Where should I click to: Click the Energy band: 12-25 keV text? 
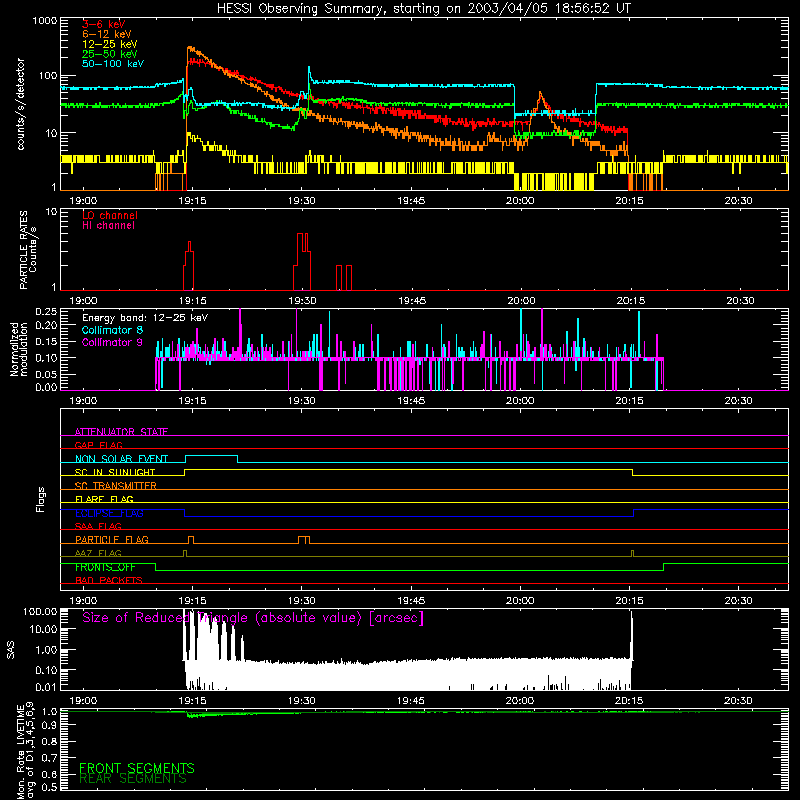click(x=145, y=318)
